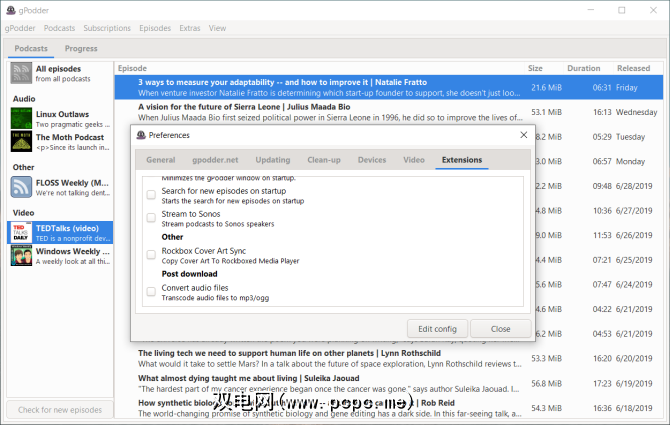
Task: Select the Extensions preferences tab
Action: coord(462,160)
